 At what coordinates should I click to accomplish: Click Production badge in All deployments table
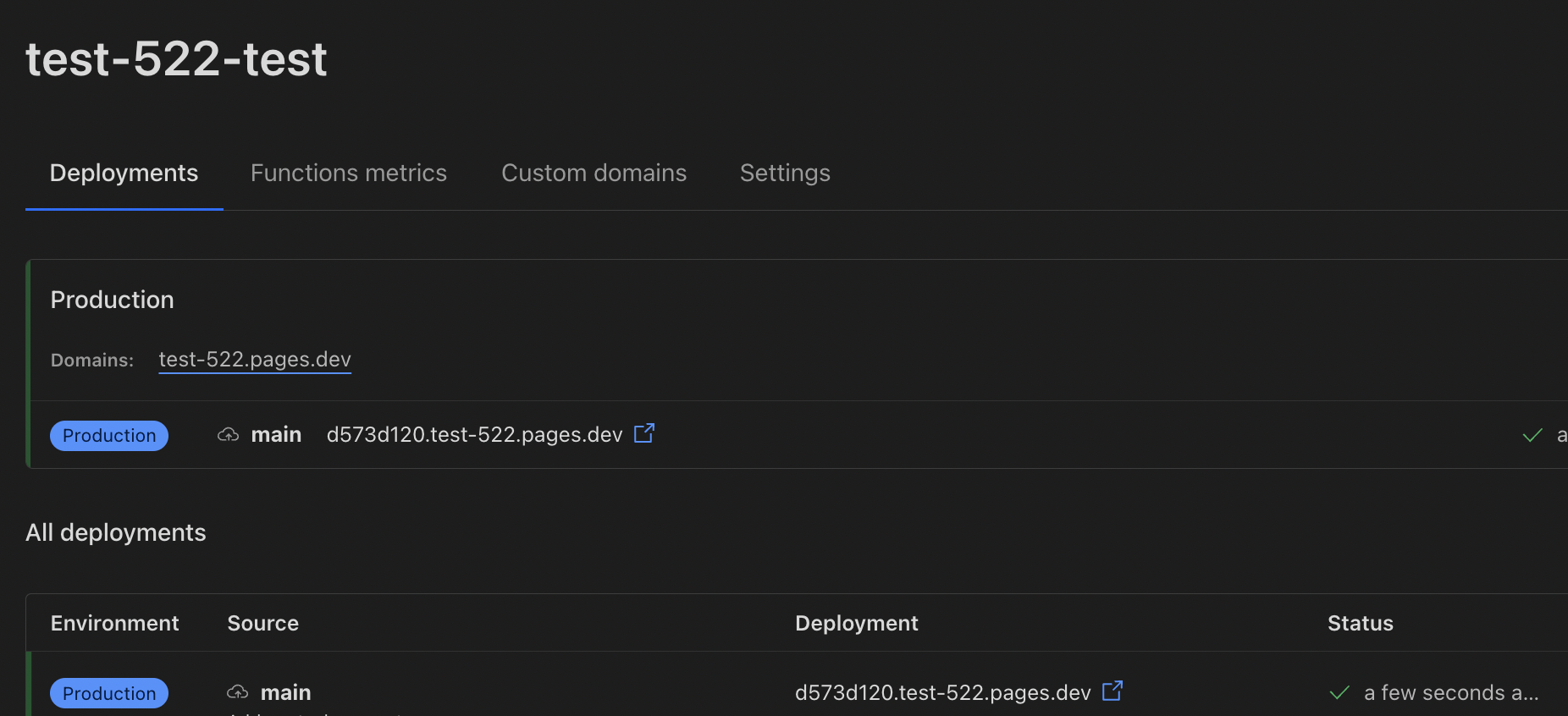coord(109,693)
